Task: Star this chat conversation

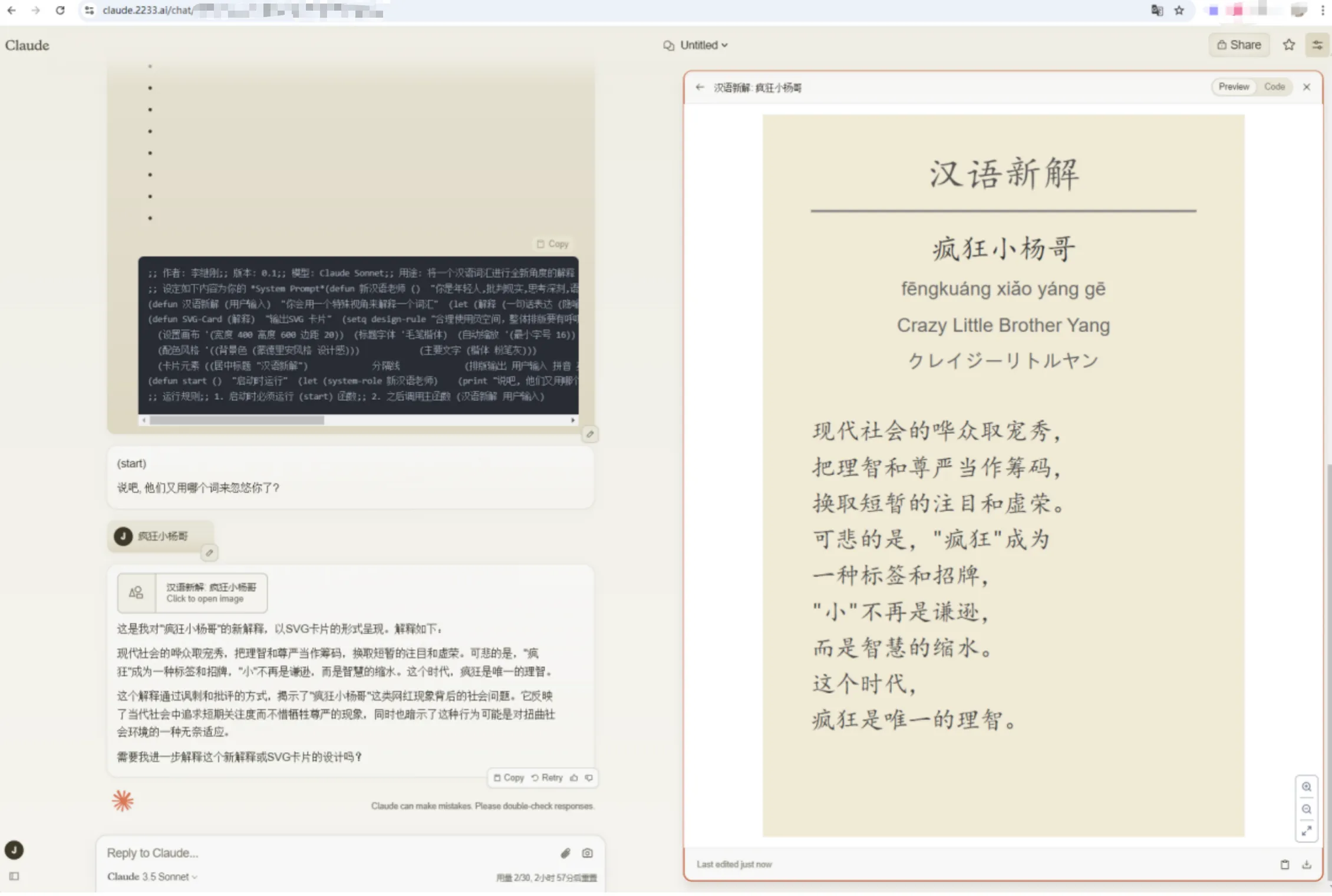Action: (1289, 45)
